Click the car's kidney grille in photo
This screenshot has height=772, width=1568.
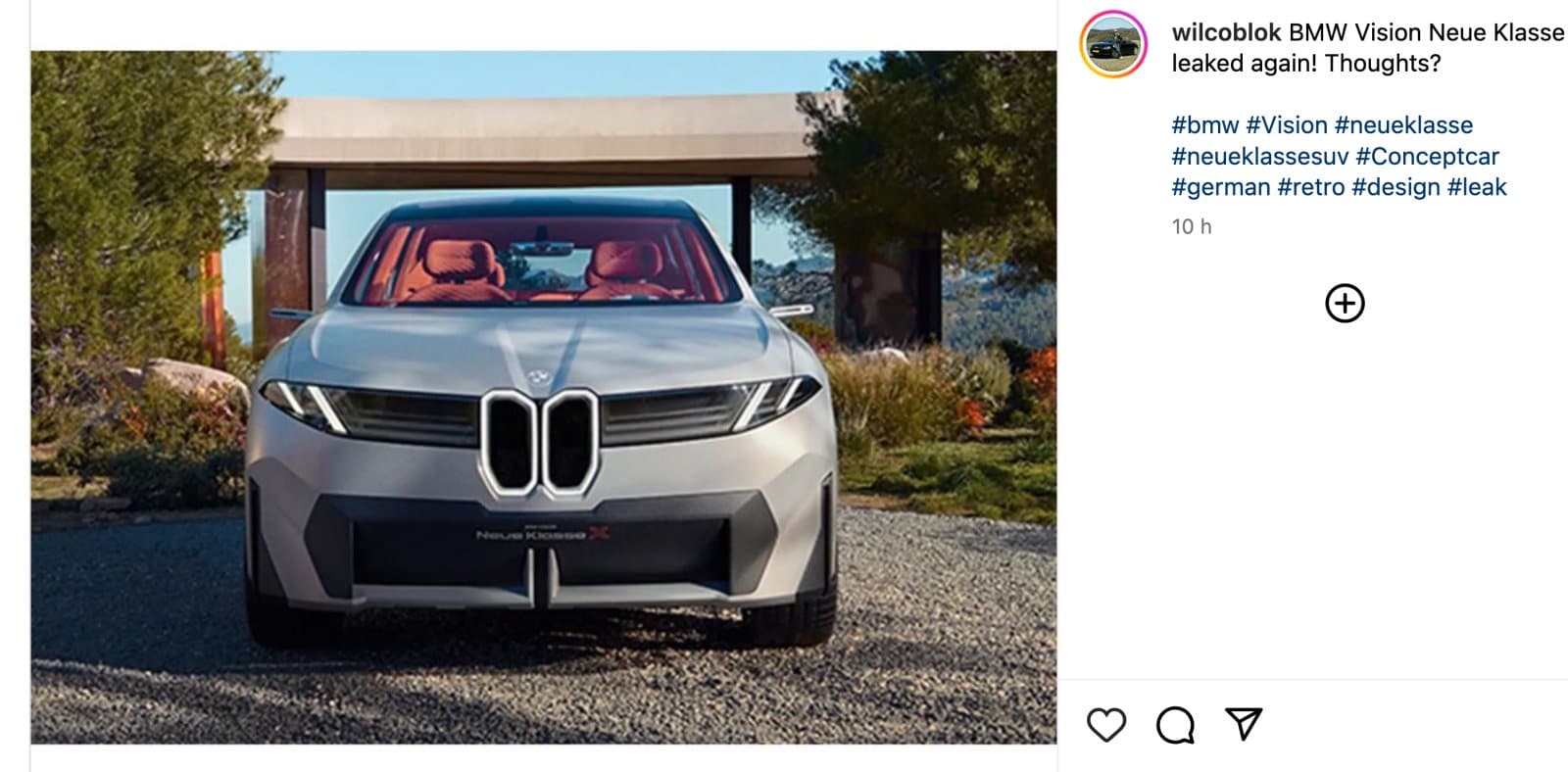539,443
